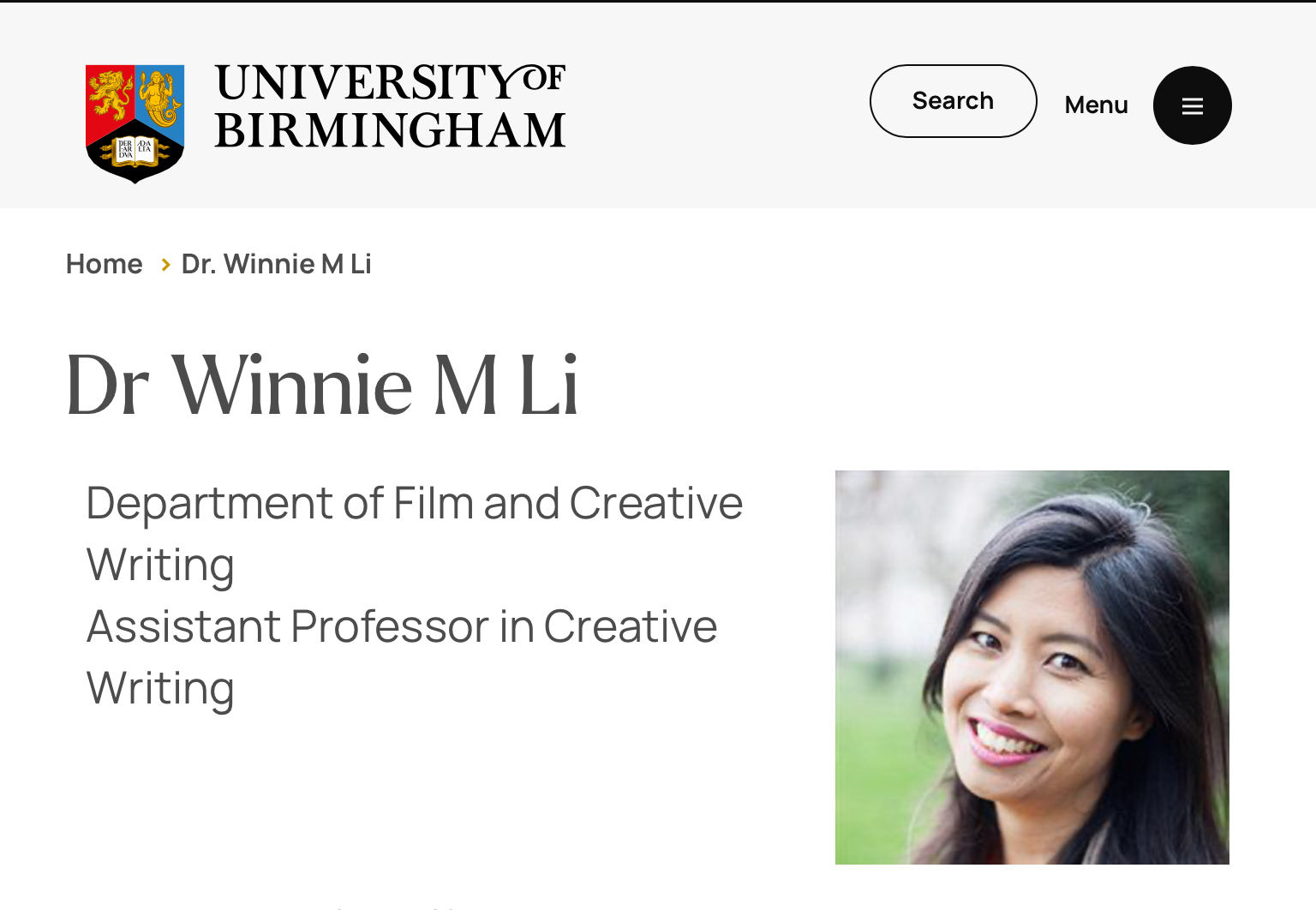The height and width of the screenshot is (910, 1316).
Task: Open Dr Winnie M Li's profile photo
Action: 1032,668
